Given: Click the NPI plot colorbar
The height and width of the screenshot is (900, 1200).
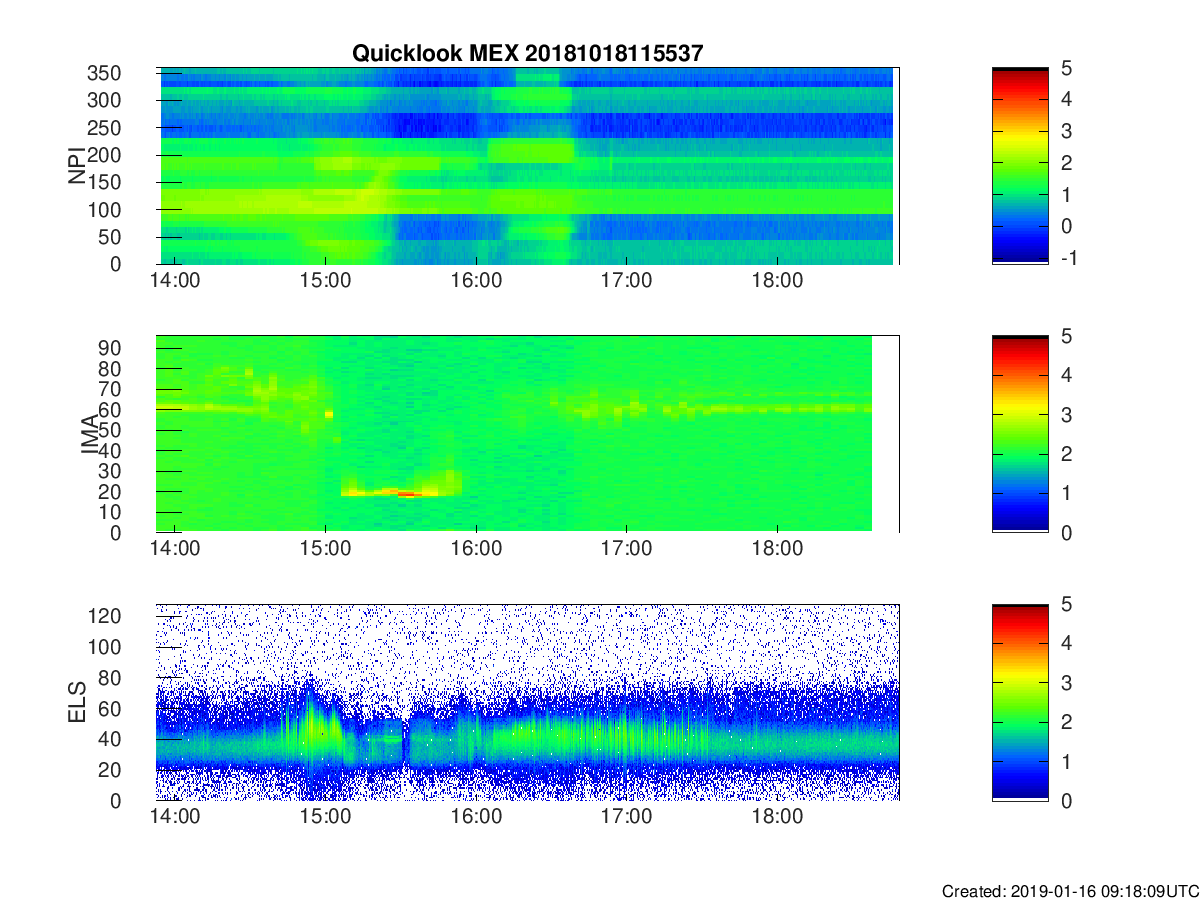Looking at the screenshot, I should 1020,166.
